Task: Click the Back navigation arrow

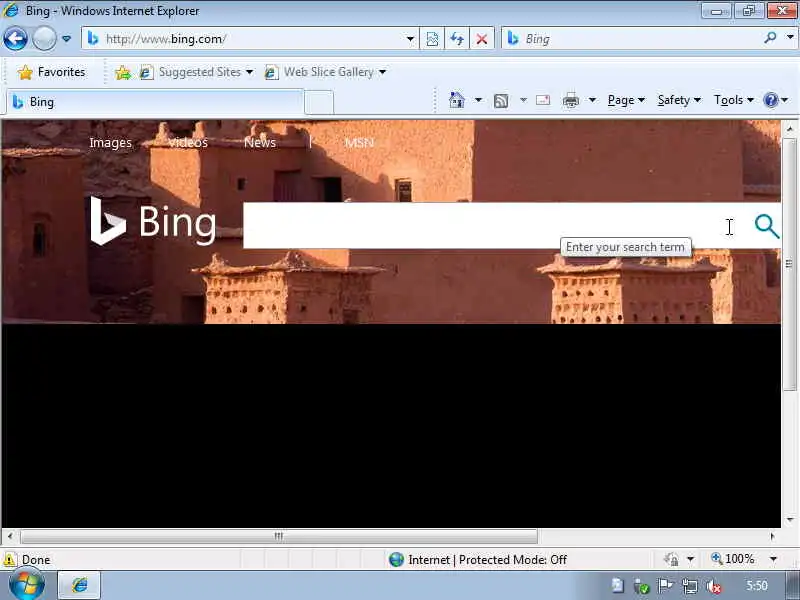Action: click(15, 39)
